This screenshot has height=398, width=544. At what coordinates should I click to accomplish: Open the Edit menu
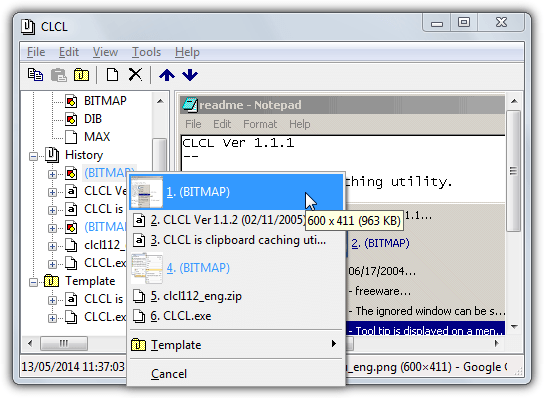69,52
